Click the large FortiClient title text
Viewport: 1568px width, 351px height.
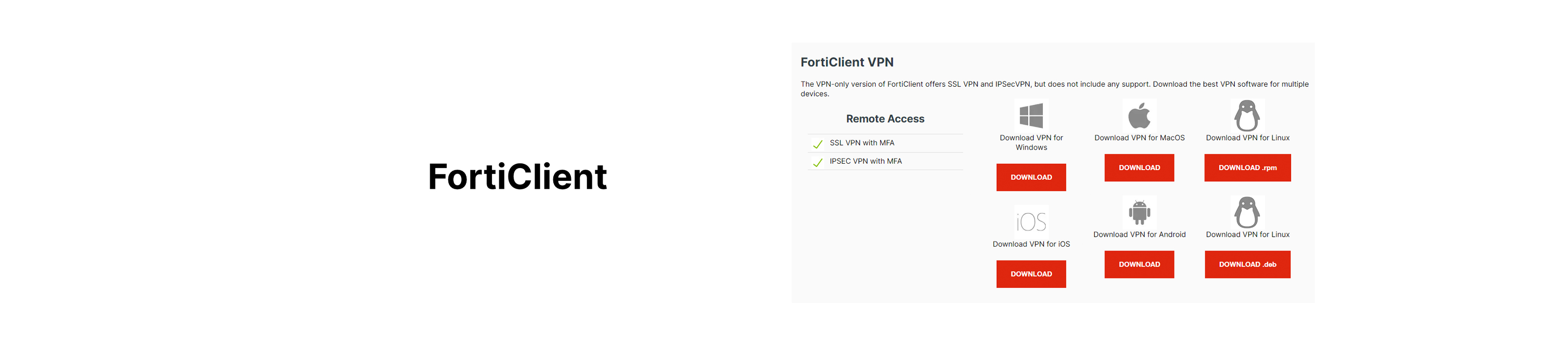coord(517,176)
